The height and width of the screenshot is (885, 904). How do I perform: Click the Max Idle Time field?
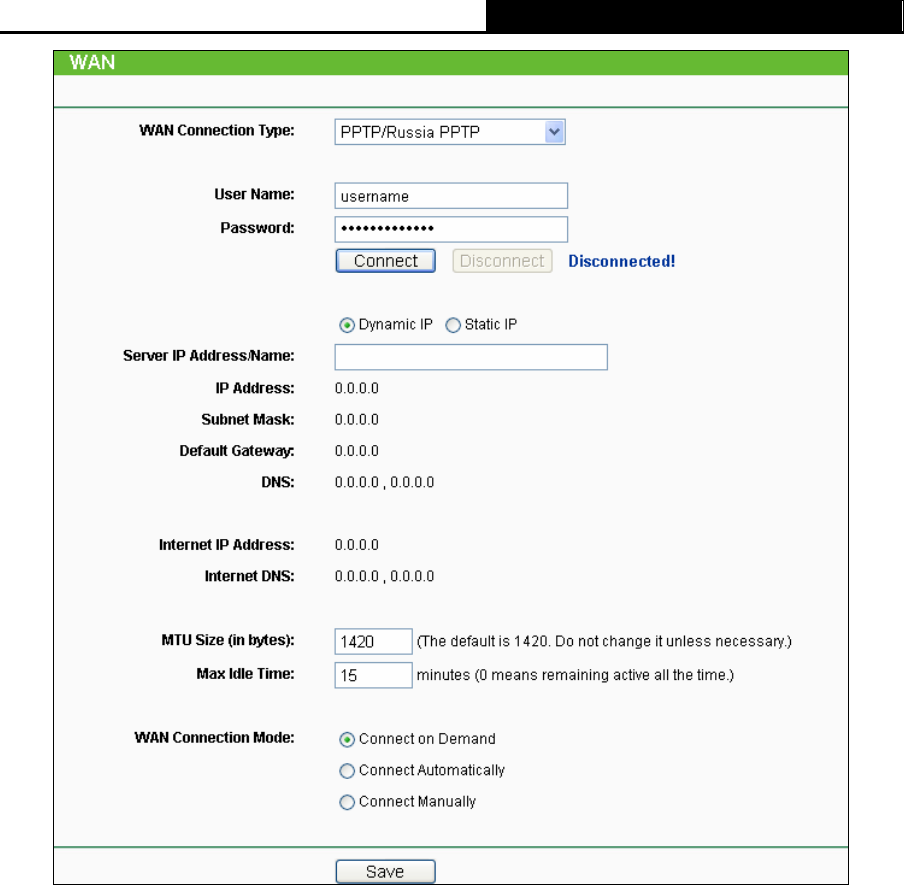click(373, 675)
